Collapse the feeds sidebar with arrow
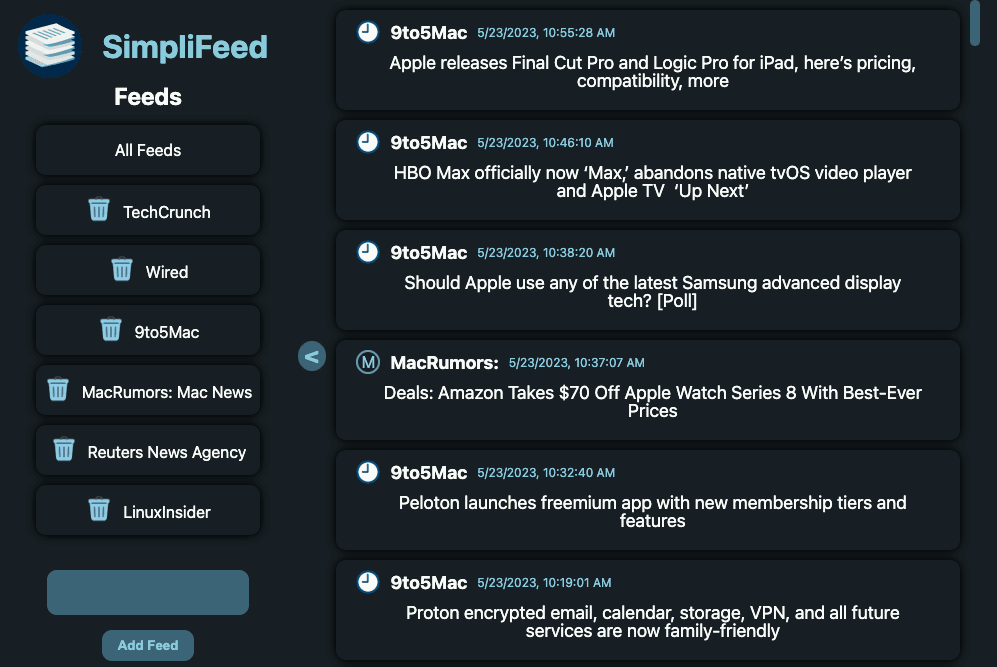 pos(312,355)
